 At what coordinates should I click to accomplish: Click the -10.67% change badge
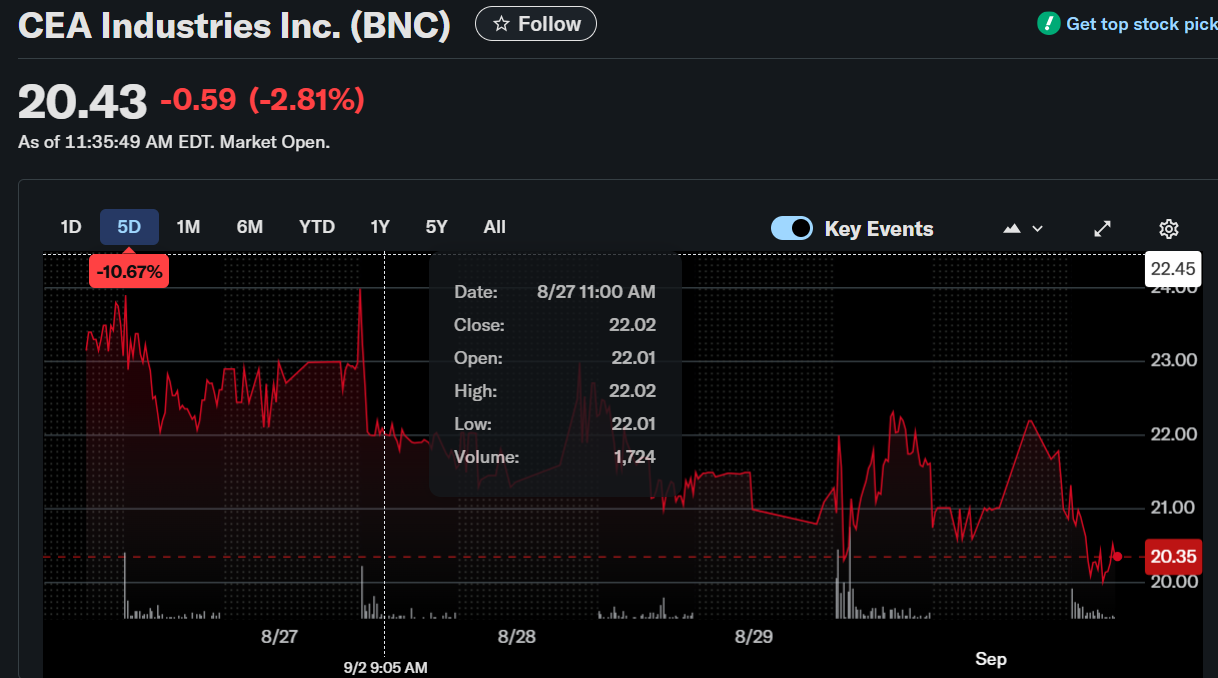(x=129, y=271)
